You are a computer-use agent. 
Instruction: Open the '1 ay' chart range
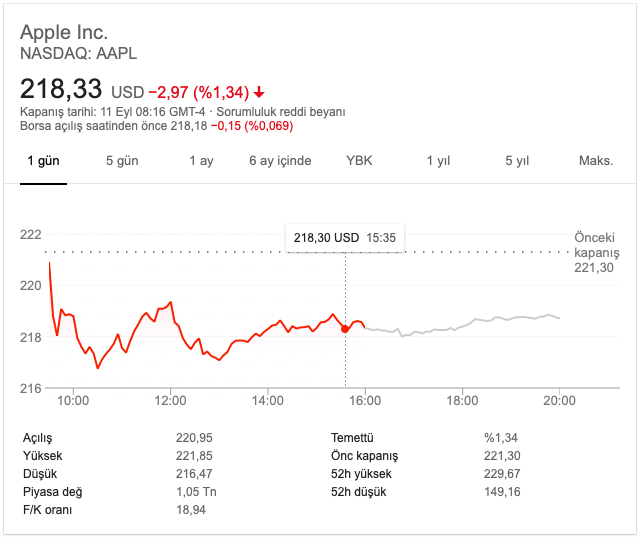pos(201,161)
